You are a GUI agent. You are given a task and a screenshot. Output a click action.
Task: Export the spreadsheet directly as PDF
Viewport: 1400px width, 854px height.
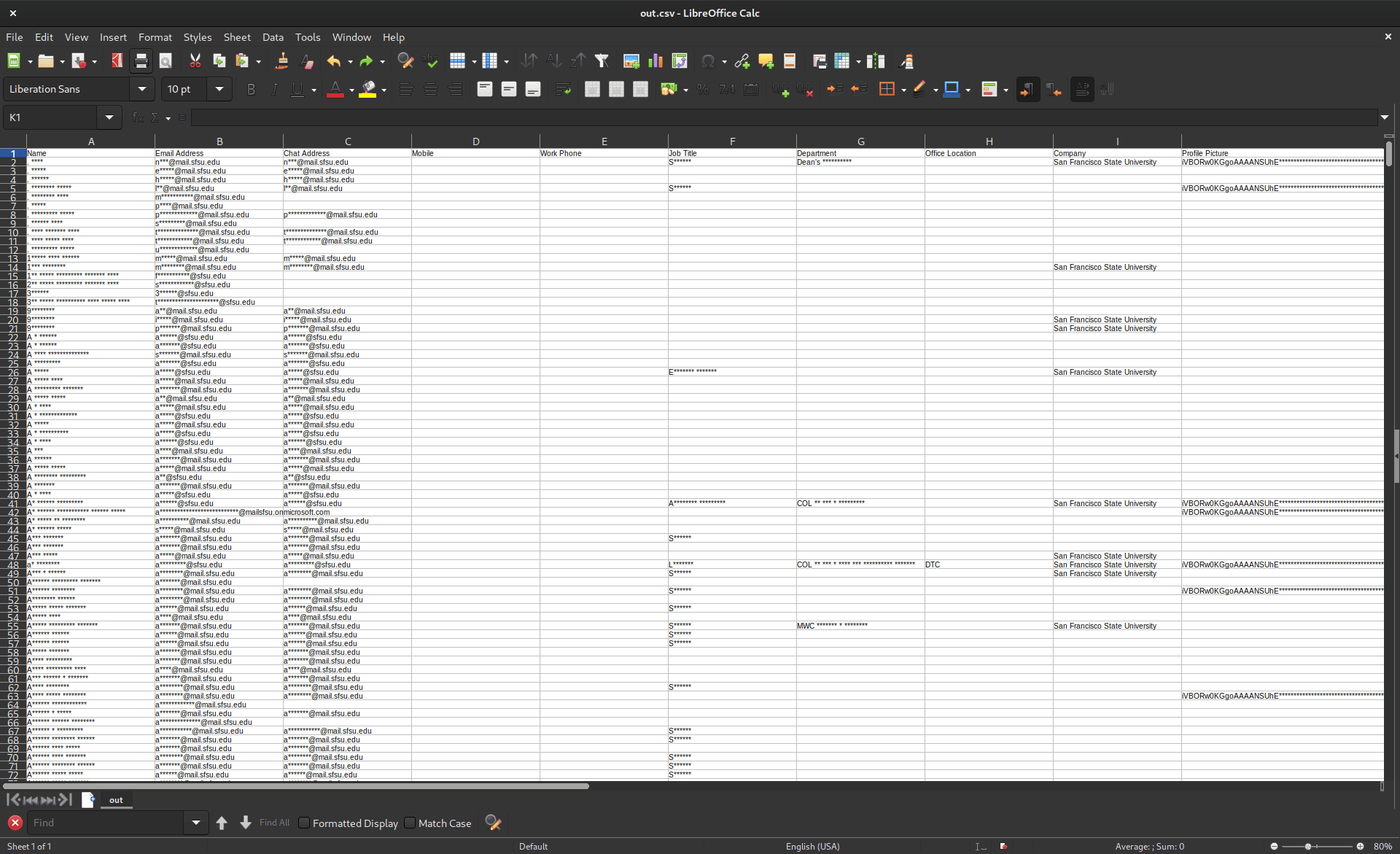click(117, 61)
